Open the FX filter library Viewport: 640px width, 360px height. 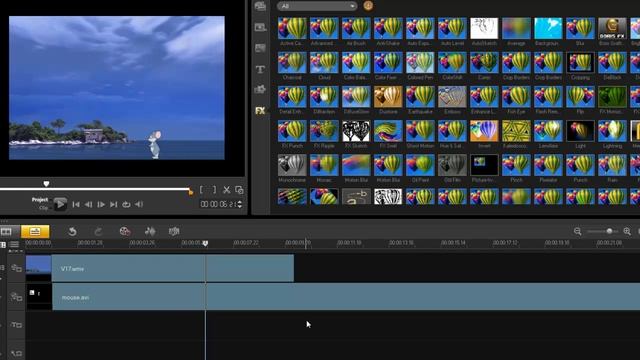(260, 111)
